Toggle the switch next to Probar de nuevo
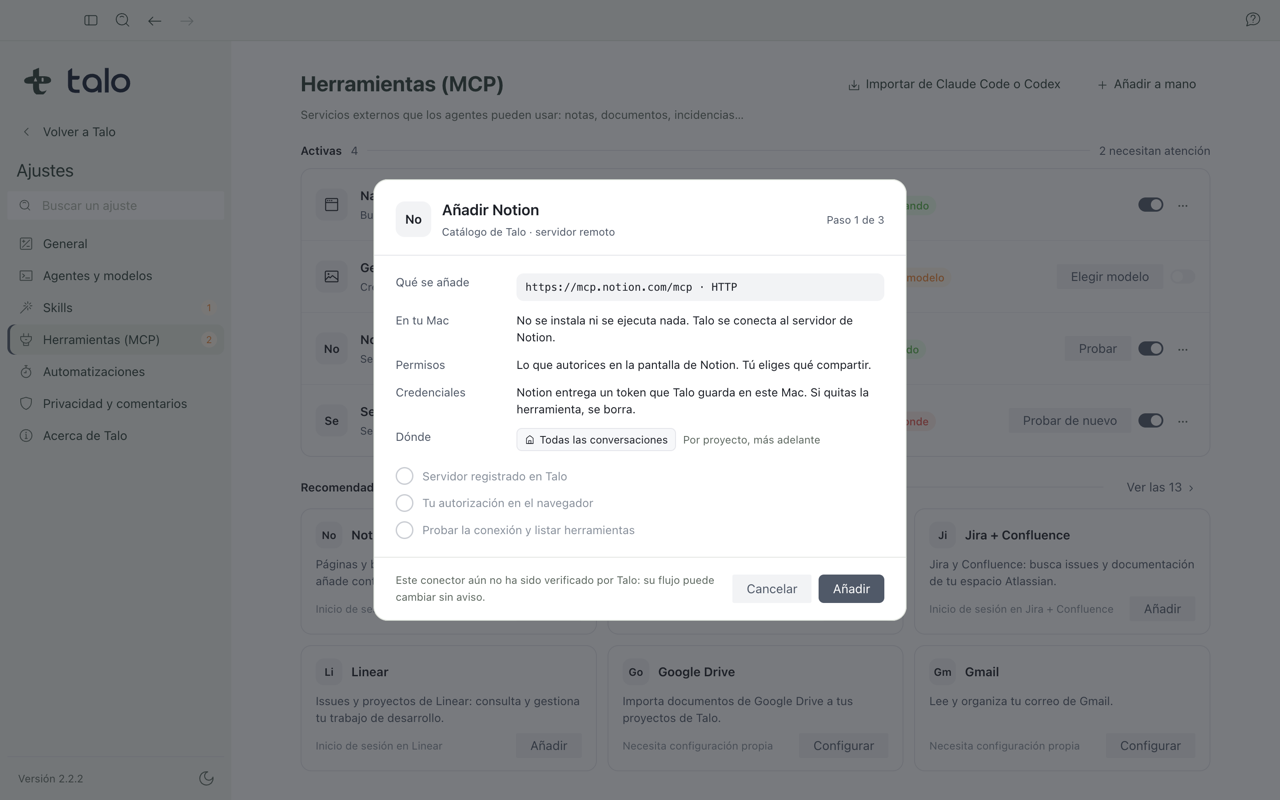The height and width of the screenshot is (800, 1280). (x=1150, y=421)
